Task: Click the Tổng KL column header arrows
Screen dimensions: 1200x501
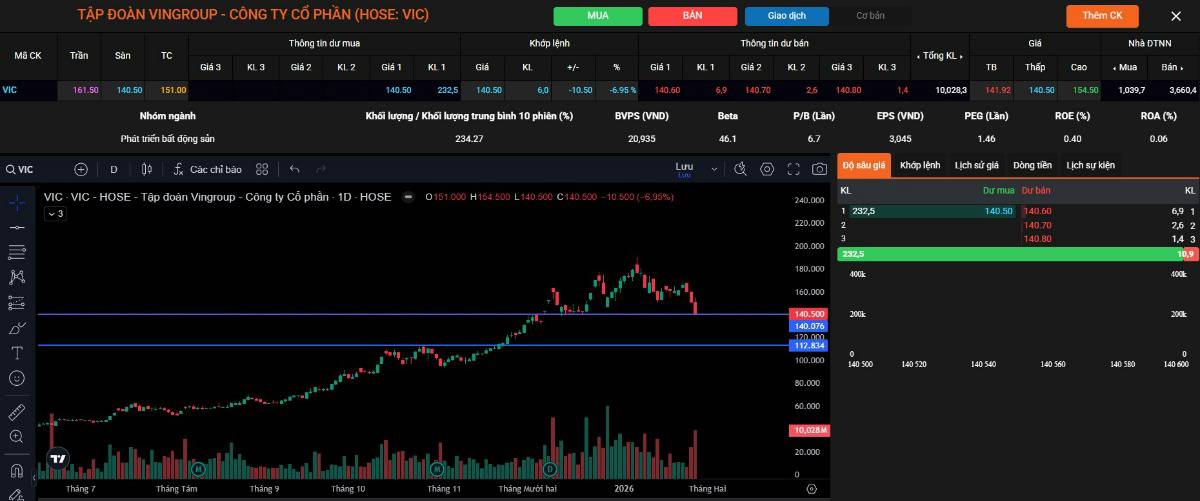Action: (x=940, y=56)
